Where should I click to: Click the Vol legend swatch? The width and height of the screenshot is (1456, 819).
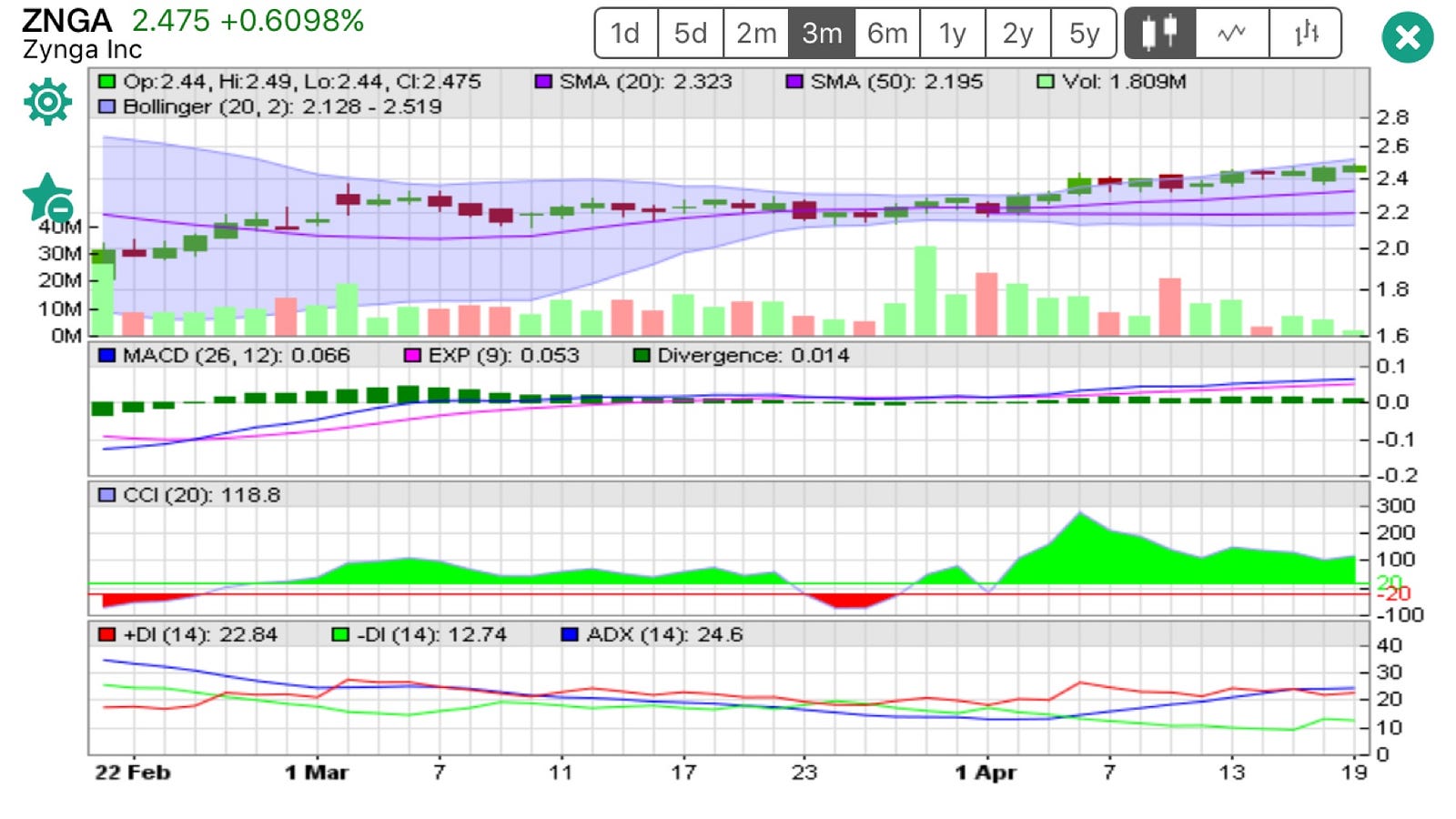(1046, 82)
